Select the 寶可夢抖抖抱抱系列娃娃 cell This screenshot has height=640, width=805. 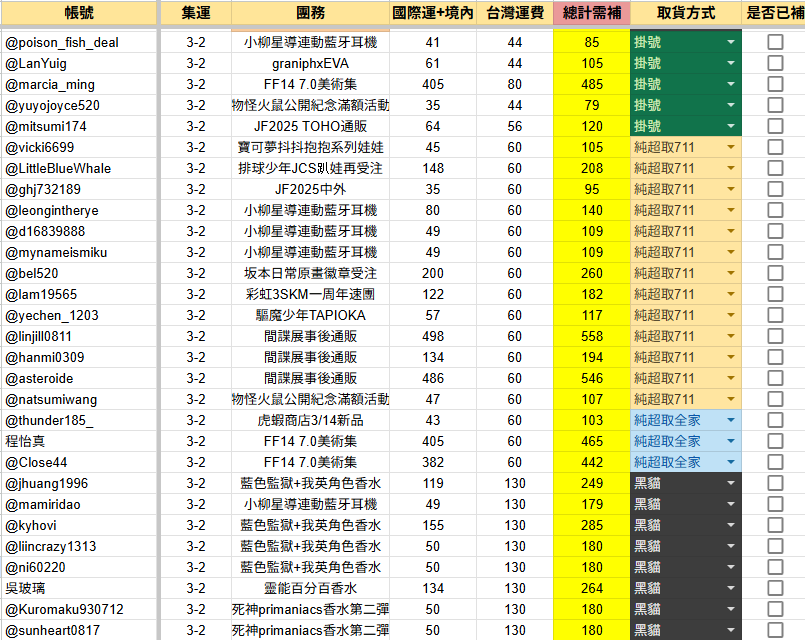(310, 147)
